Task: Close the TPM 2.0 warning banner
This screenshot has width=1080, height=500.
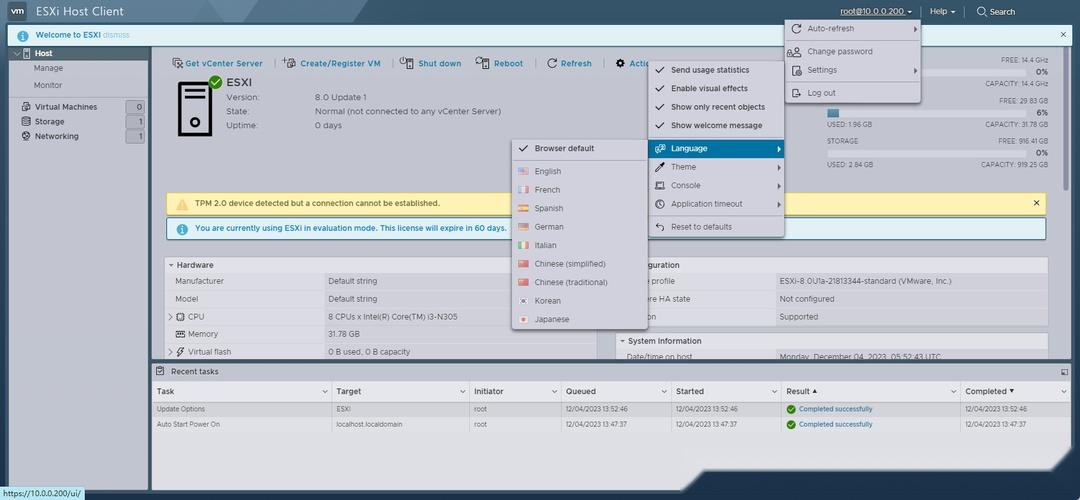Action: [x=1037, y=203]
